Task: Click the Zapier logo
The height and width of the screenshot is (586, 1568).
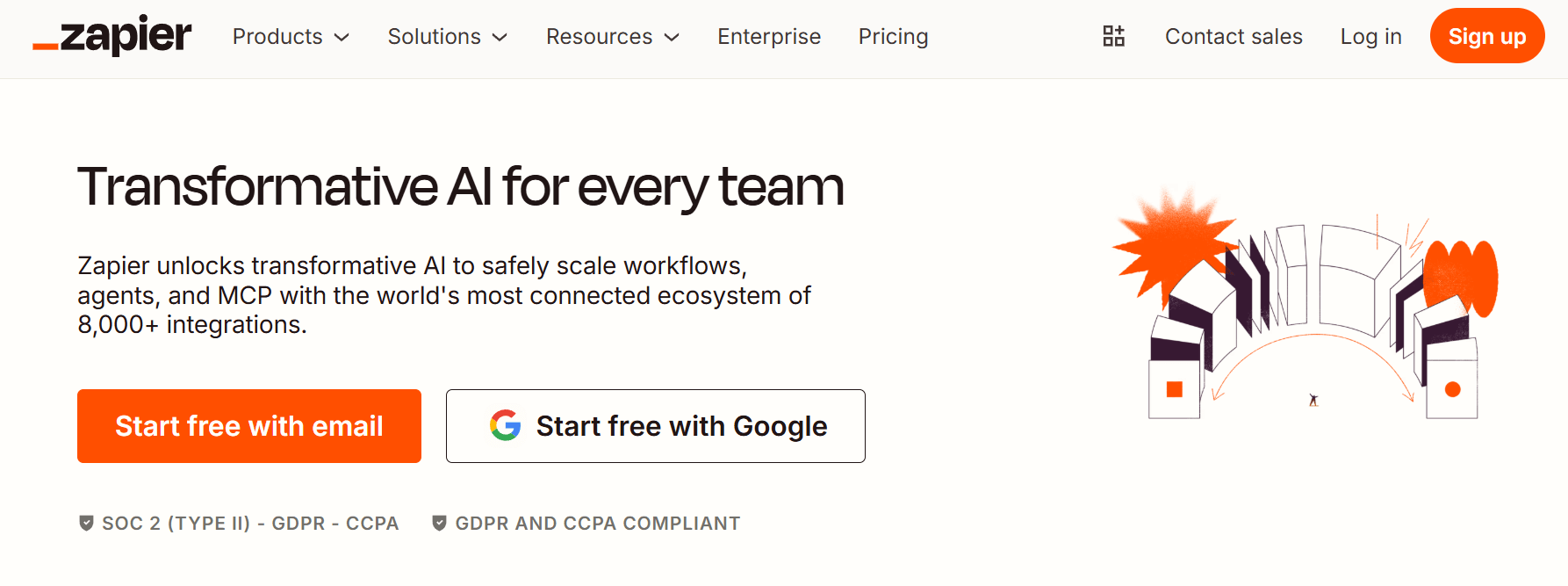Action: pos(111,36)
